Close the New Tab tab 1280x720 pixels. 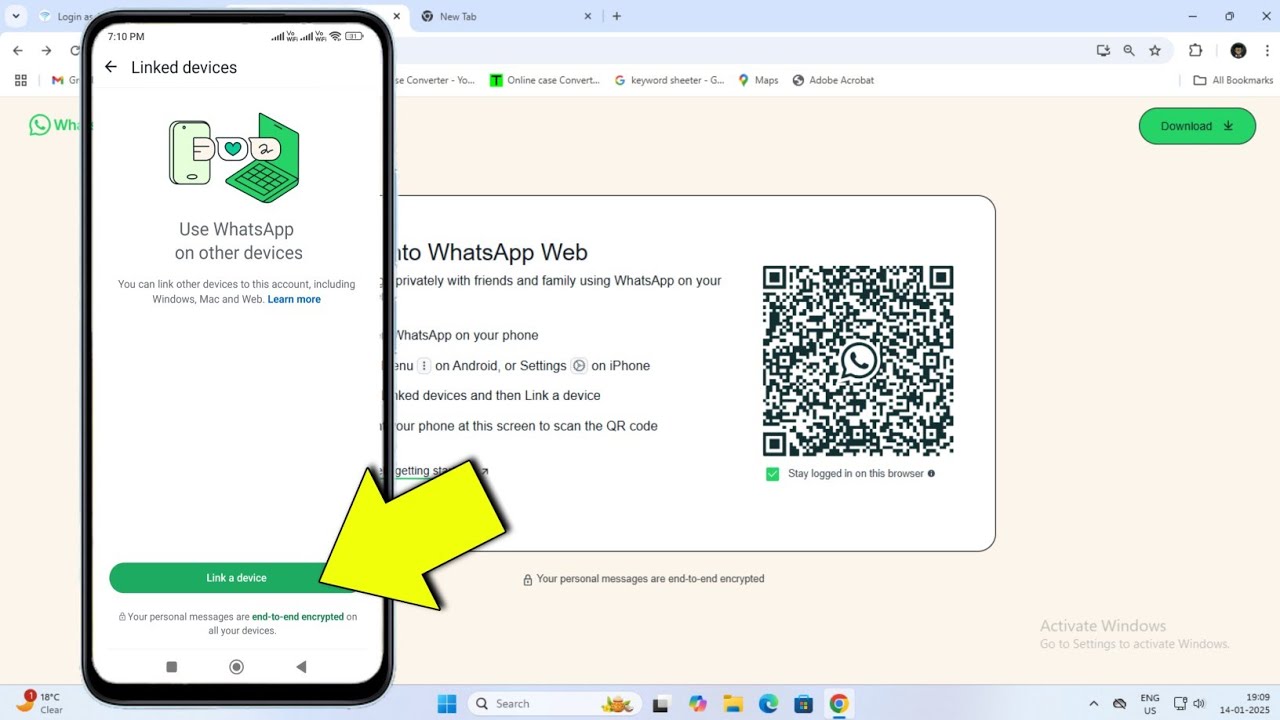coord(588,17)
